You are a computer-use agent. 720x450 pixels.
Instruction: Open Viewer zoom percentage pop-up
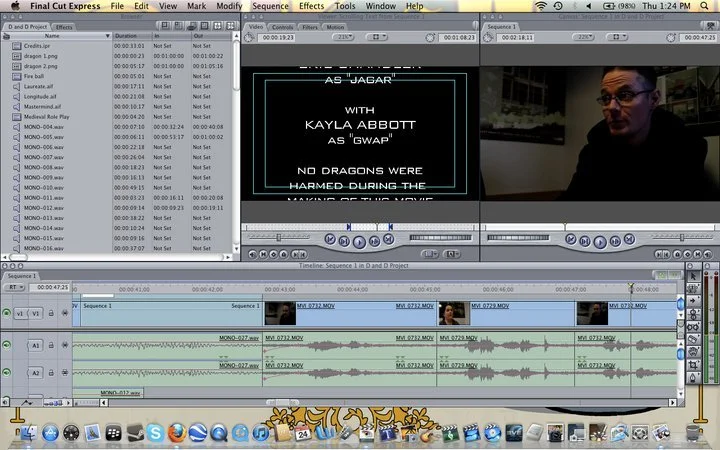click(x=343, y=37)
